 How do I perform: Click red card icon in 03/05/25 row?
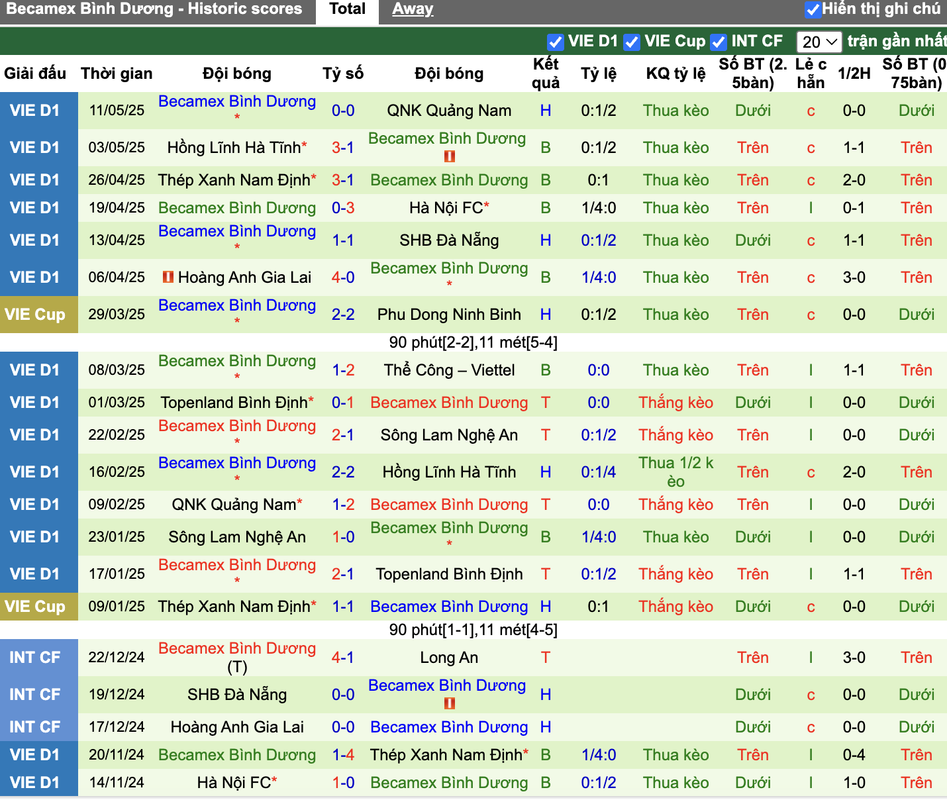(x=449, y=156)
